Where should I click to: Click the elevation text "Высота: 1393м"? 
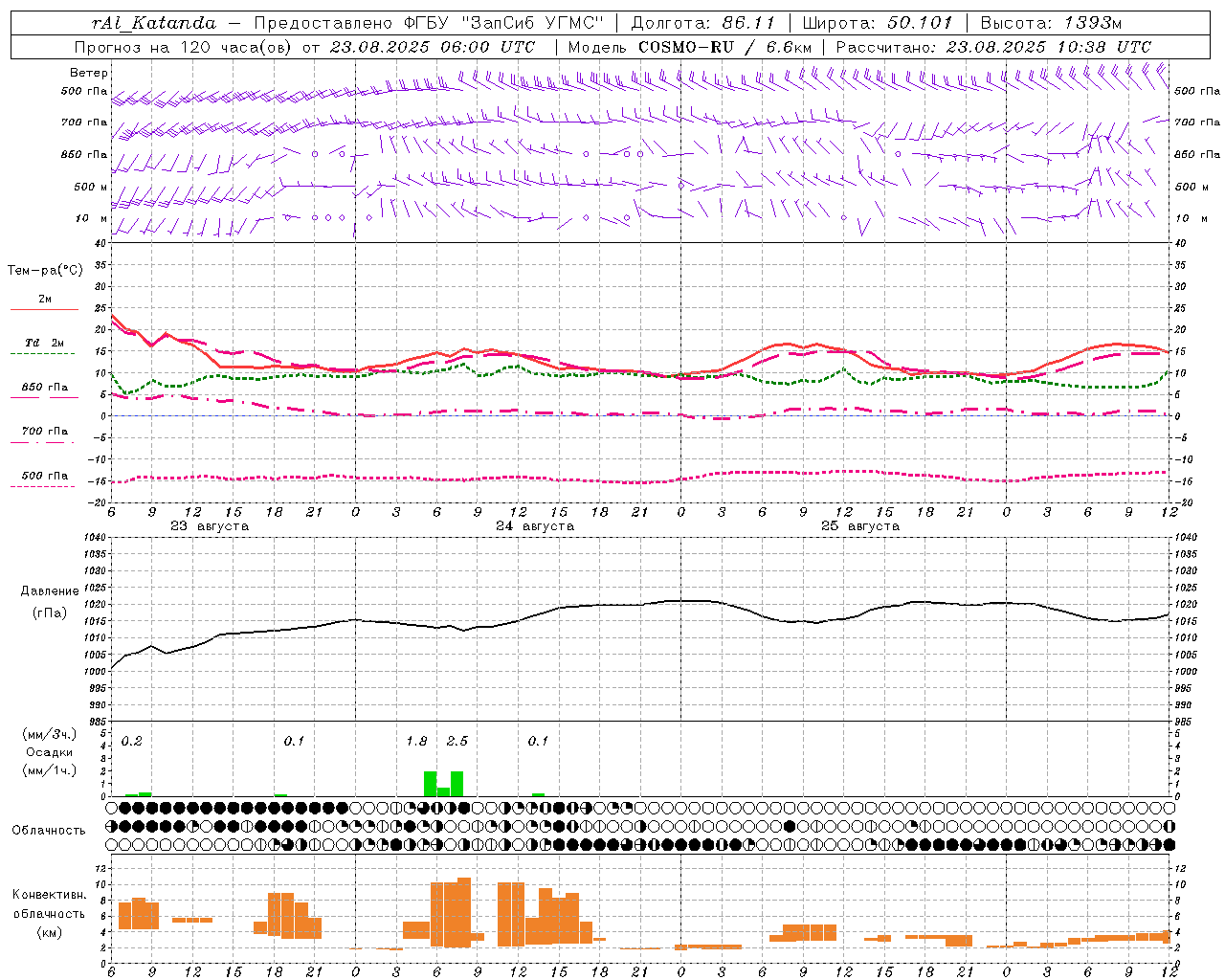[1051, 23]
